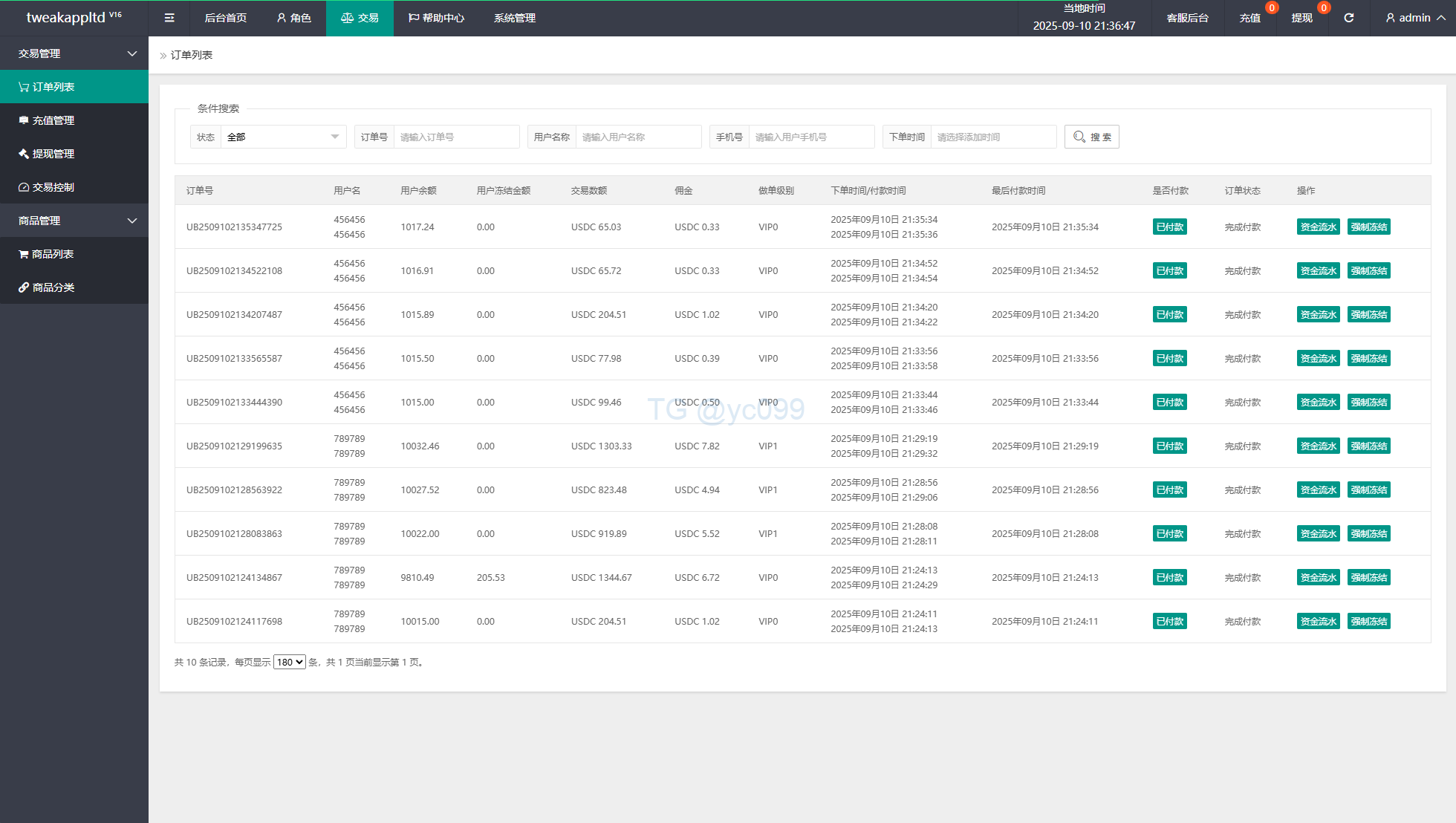1456x823 pixels.
Task: Click the search magnifier 搜索 button
Action: click(x=1091, y=137)
